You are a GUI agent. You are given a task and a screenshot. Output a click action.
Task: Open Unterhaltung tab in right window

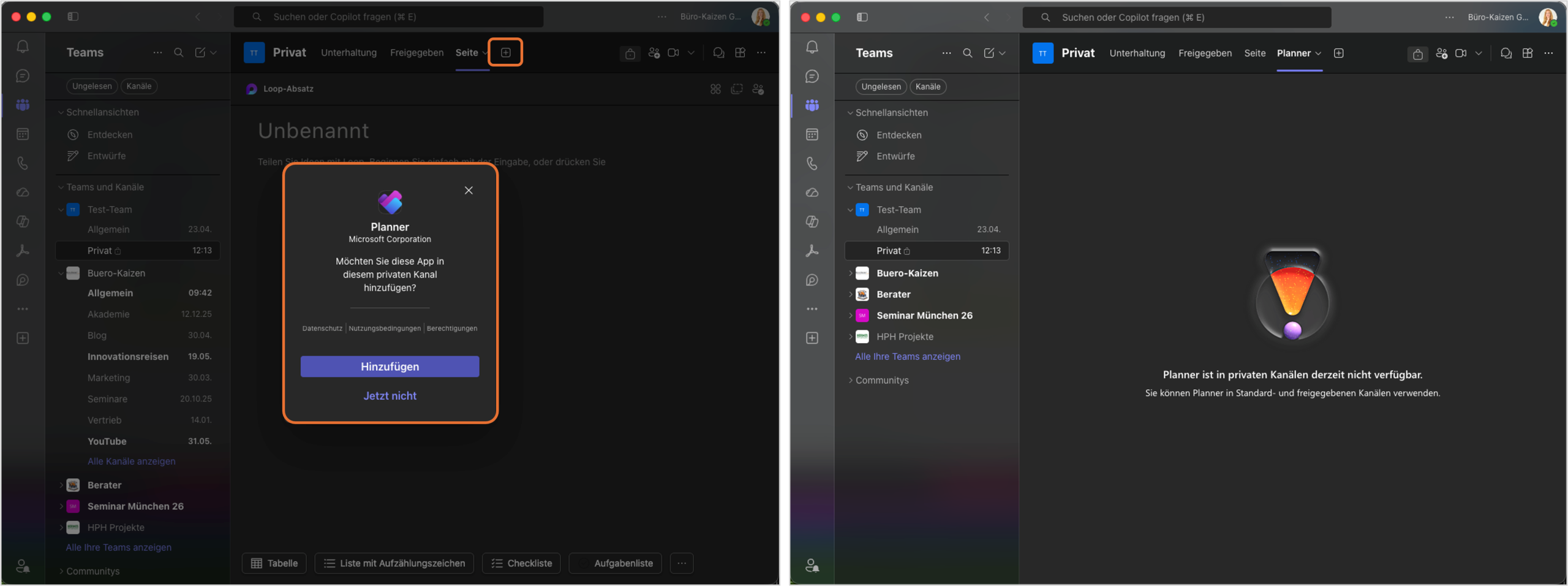coord(1137,53)
